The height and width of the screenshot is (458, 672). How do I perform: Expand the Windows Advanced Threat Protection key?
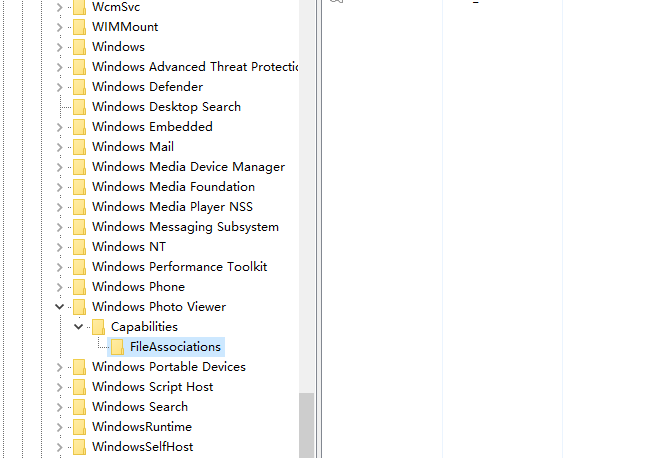pos(60,67)
